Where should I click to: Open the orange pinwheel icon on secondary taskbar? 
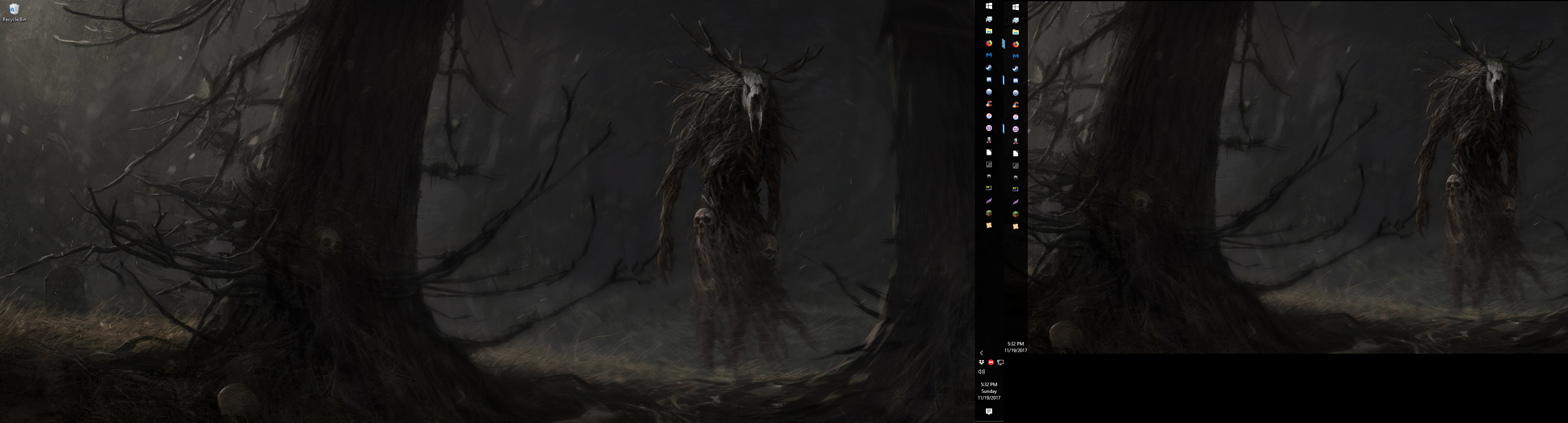(x=1015, y=226)
